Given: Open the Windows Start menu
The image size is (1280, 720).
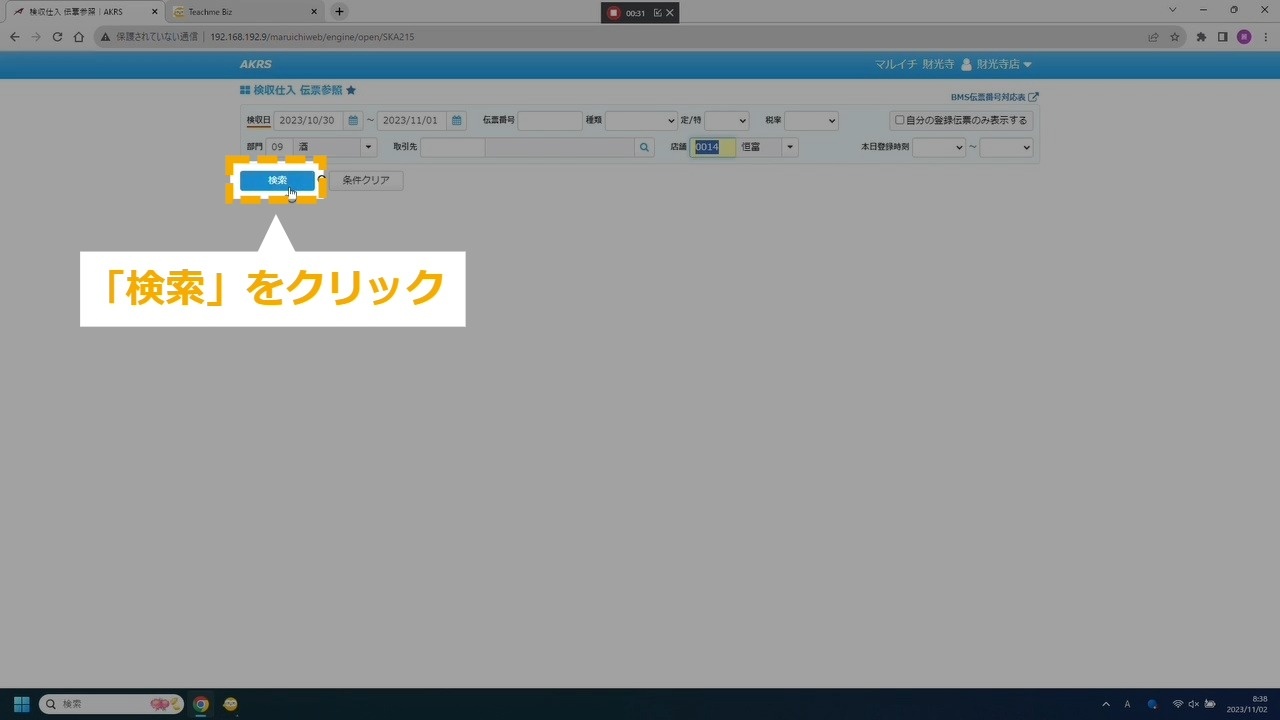Looking at the screenshot, I should point(21,704).
